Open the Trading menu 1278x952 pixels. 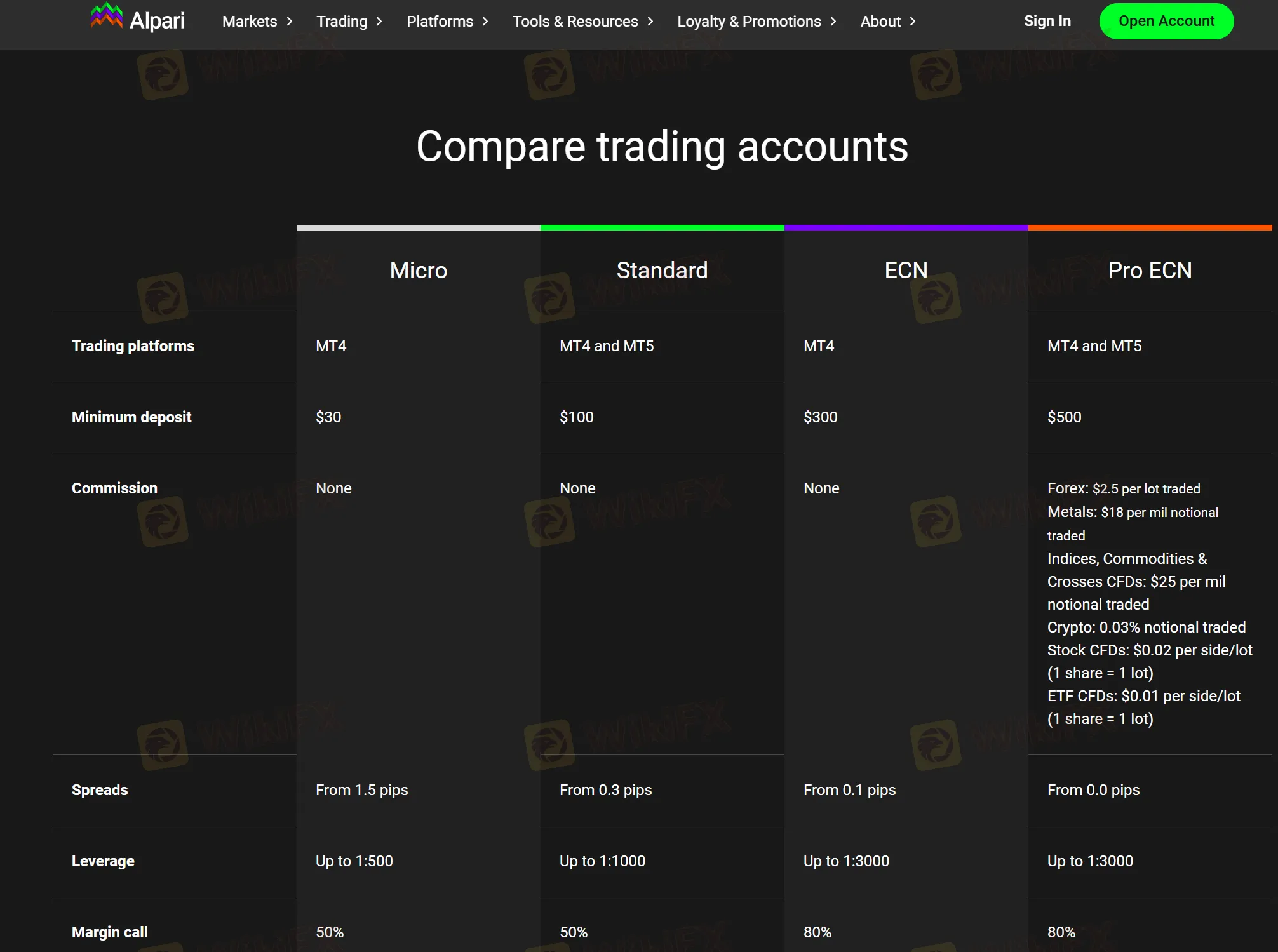tap(342, 21)
